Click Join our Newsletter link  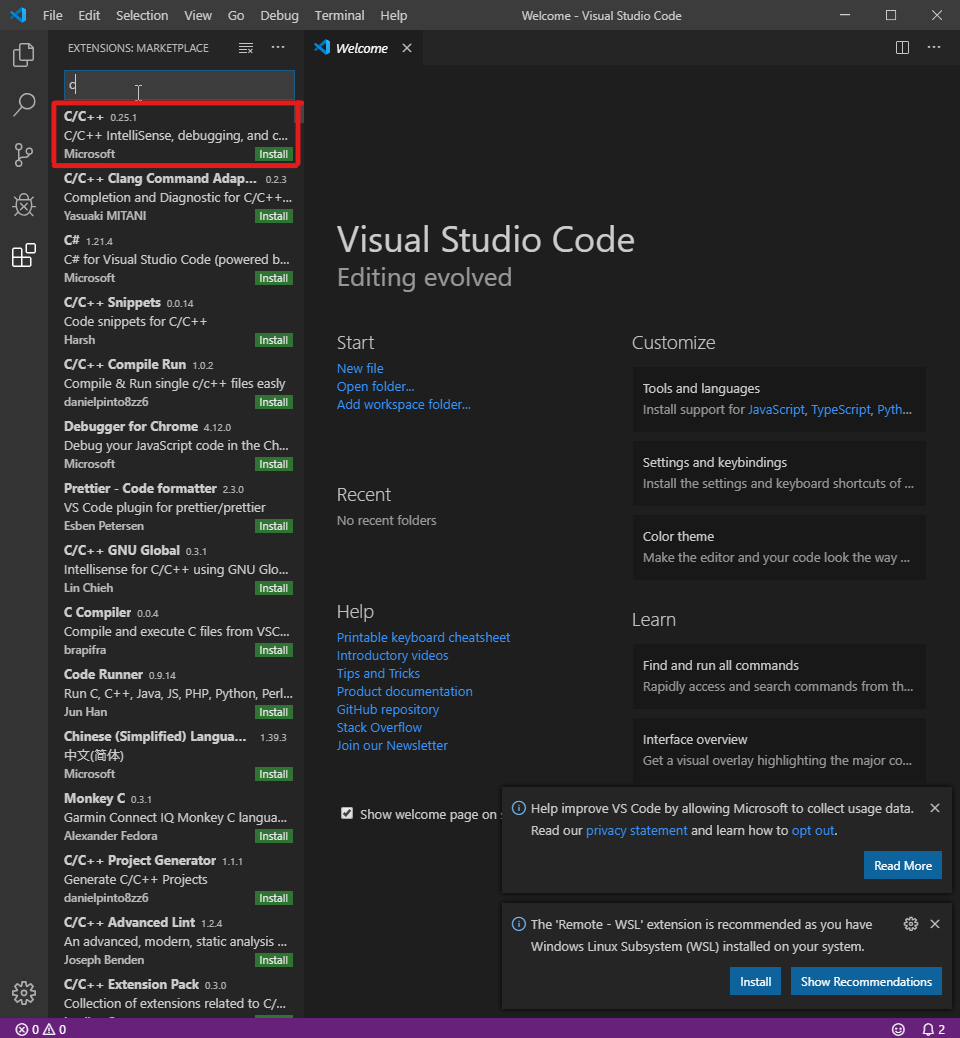pos(392,745)
